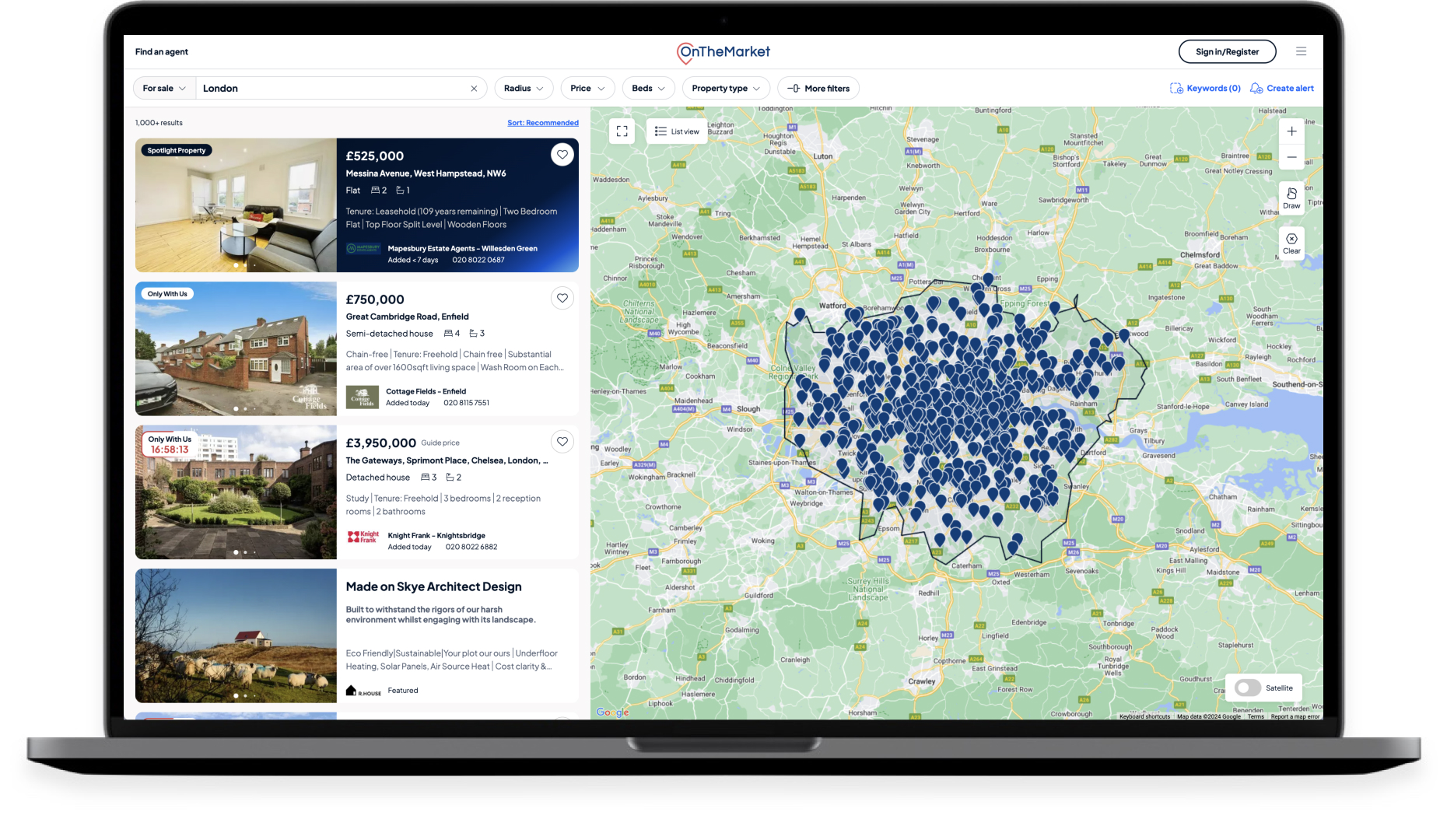Call Cottage Fields on 020 8115 7551

tap(467, 403)
